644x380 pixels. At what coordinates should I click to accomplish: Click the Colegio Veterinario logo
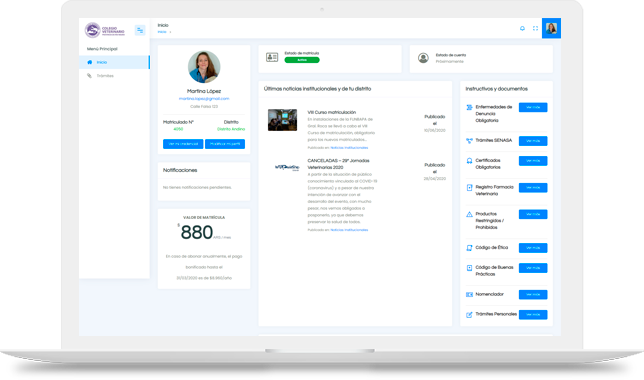pos(105,30)
